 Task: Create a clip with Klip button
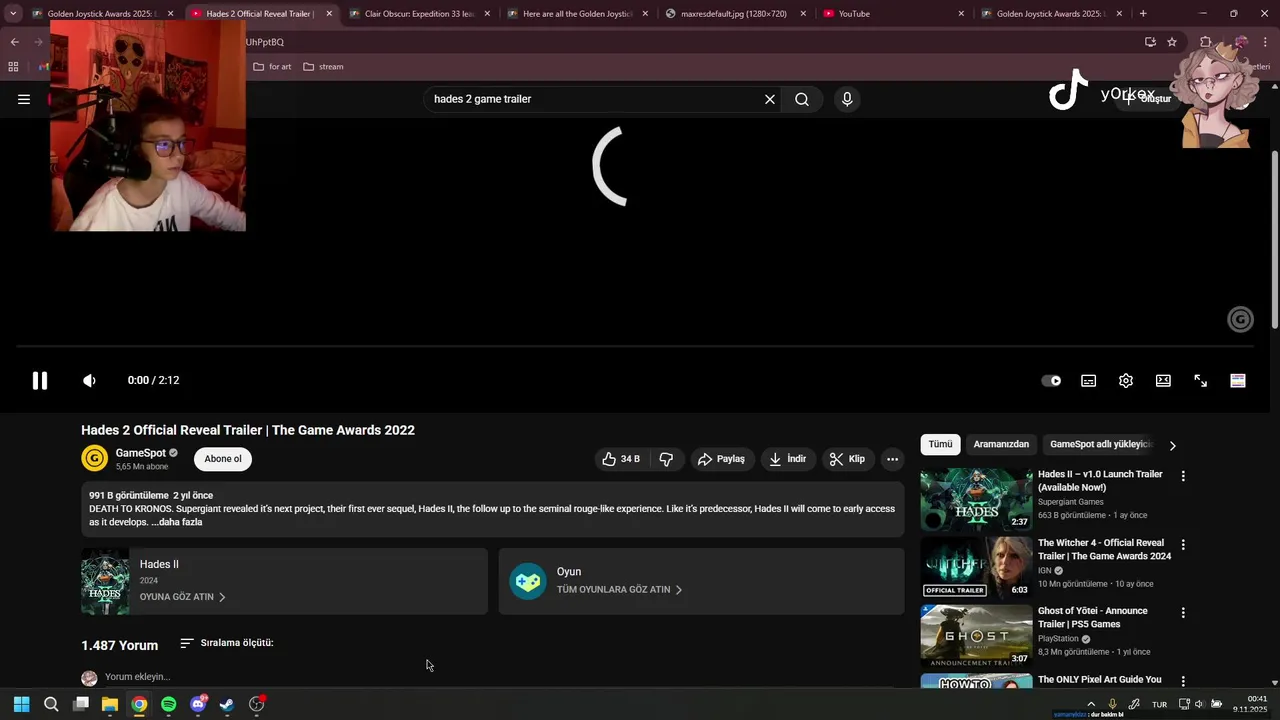[847, 459]
